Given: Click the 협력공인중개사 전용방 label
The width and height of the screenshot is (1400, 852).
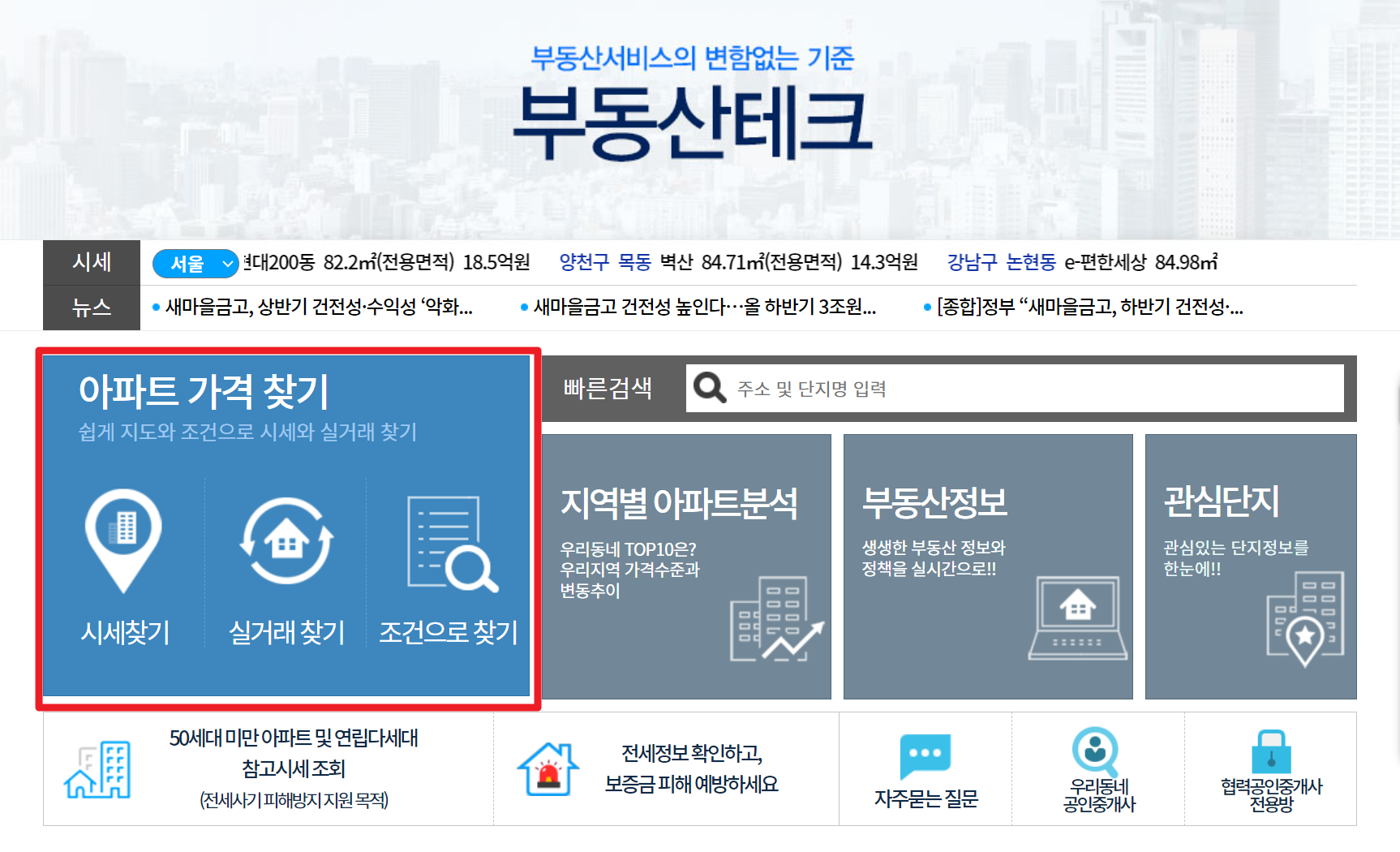Looking at the screenshot, I should (x=1271, y=795).
